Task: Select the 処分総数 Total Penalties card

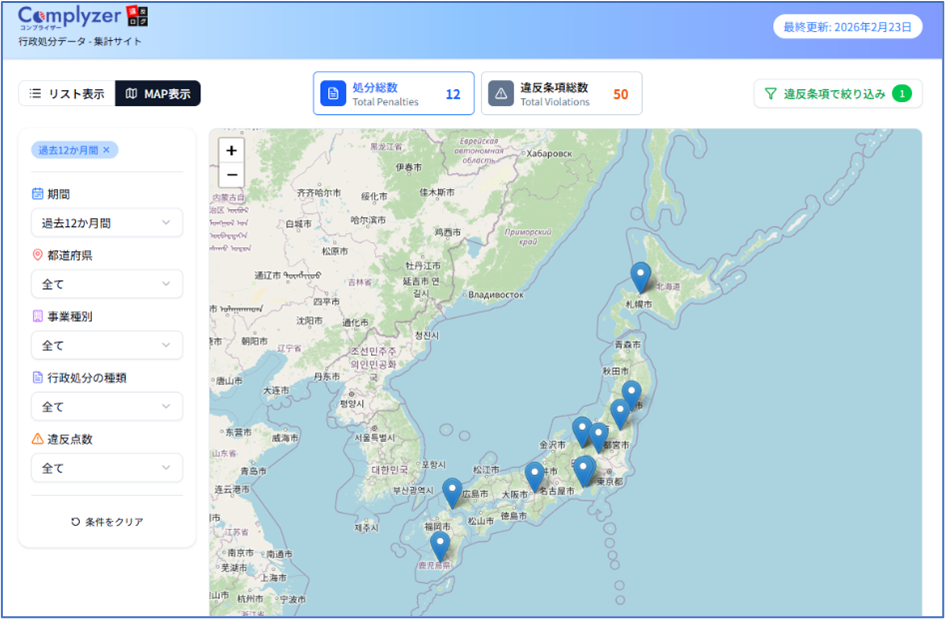Action: (393, 94)
